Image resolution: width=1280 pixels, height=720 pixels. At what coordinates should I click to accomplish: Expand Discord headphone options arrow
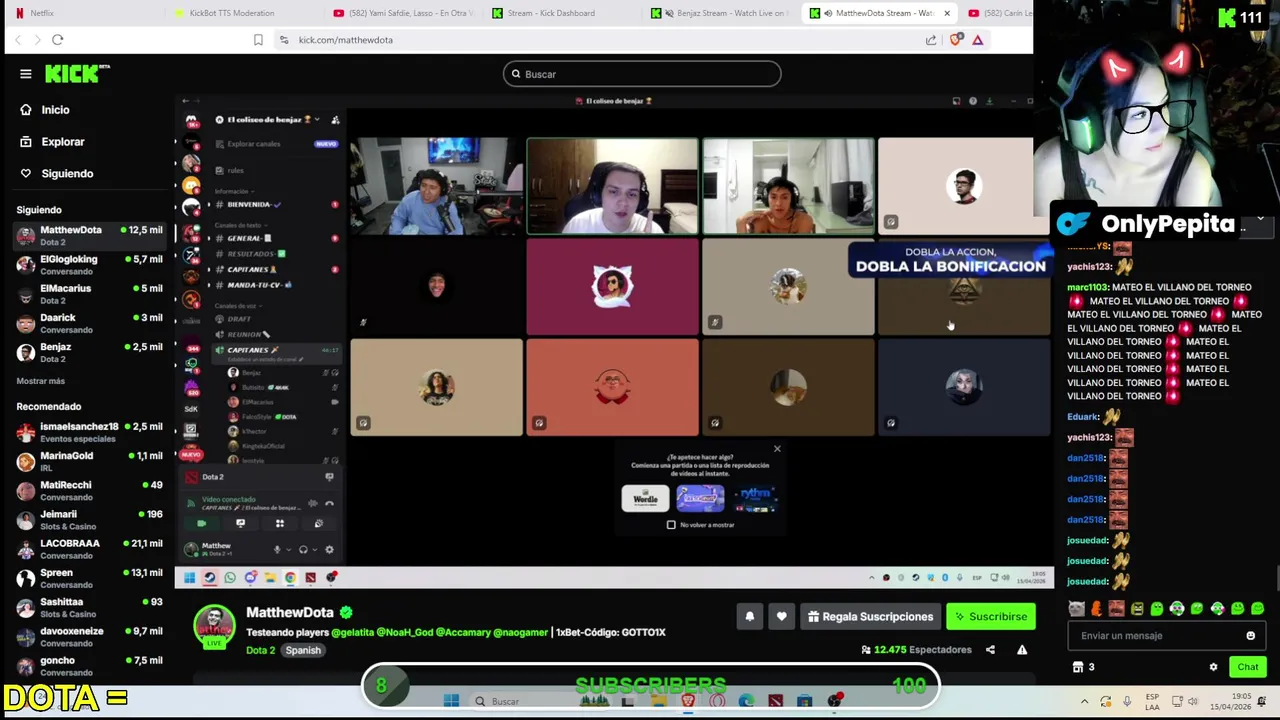315,549
